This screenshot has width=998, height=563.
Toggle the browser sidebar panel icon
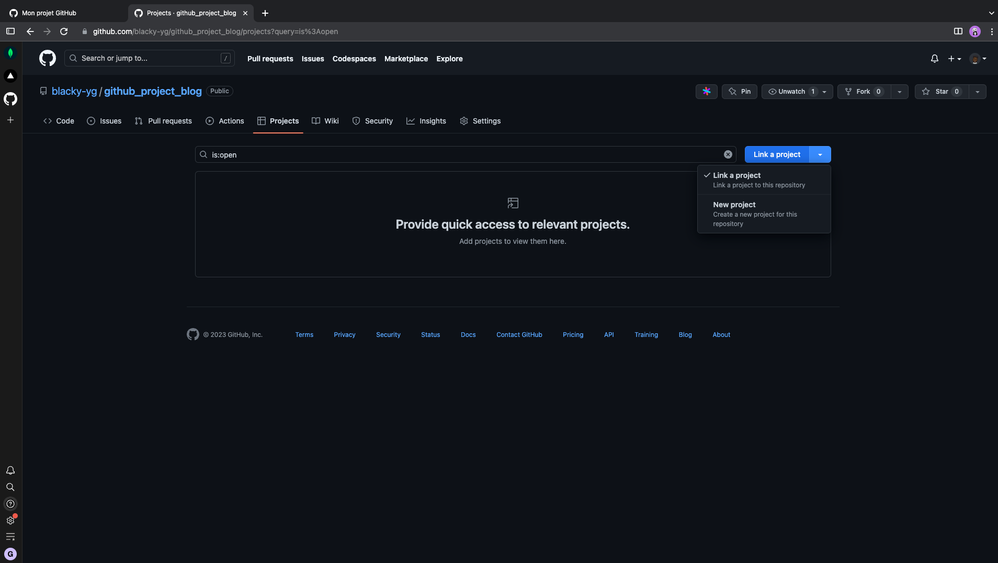(10, 31)
